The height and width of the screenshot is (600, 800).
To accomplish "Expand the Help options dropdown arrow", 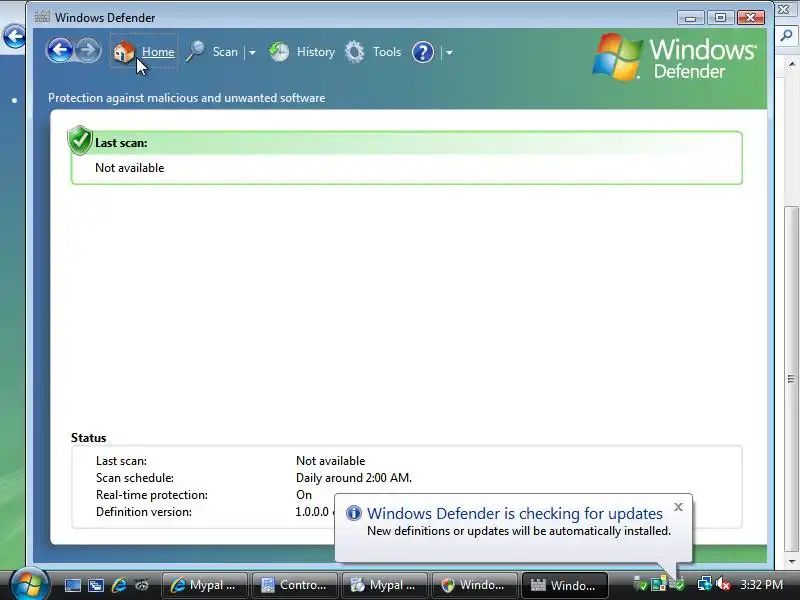I will (x=449, y=52).
